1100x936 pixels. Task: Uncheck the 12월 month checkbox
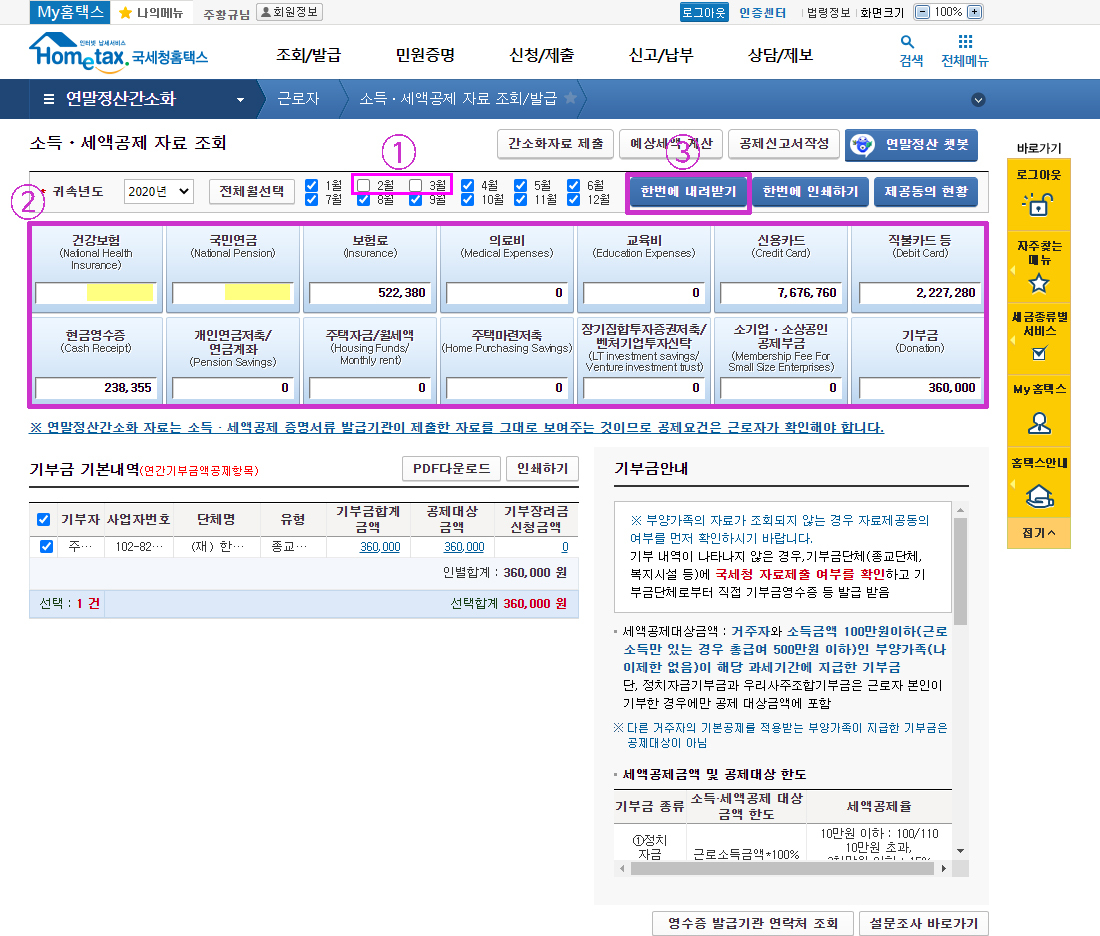coord(574,199)
